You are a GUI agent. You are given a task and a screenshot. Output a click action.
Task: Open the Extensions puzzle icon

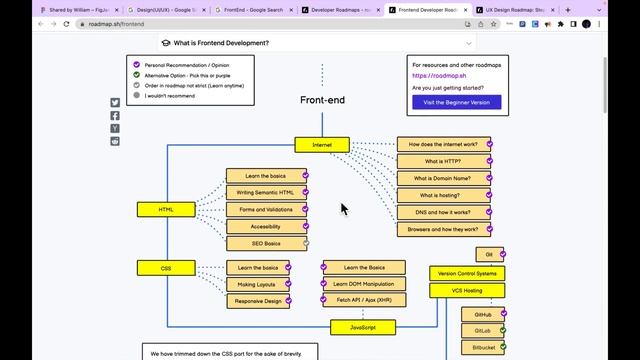click(560, 24)
